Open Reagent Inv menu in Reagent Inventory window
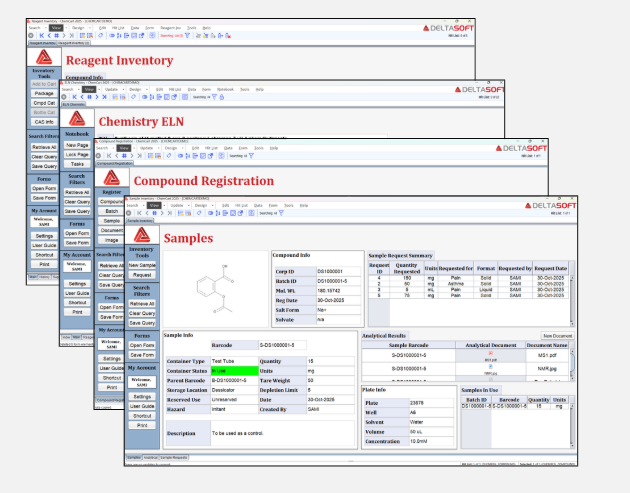Image resolution: width=630 pixels, height=493 pixels. pyautogui.click(x=171, y=28)
